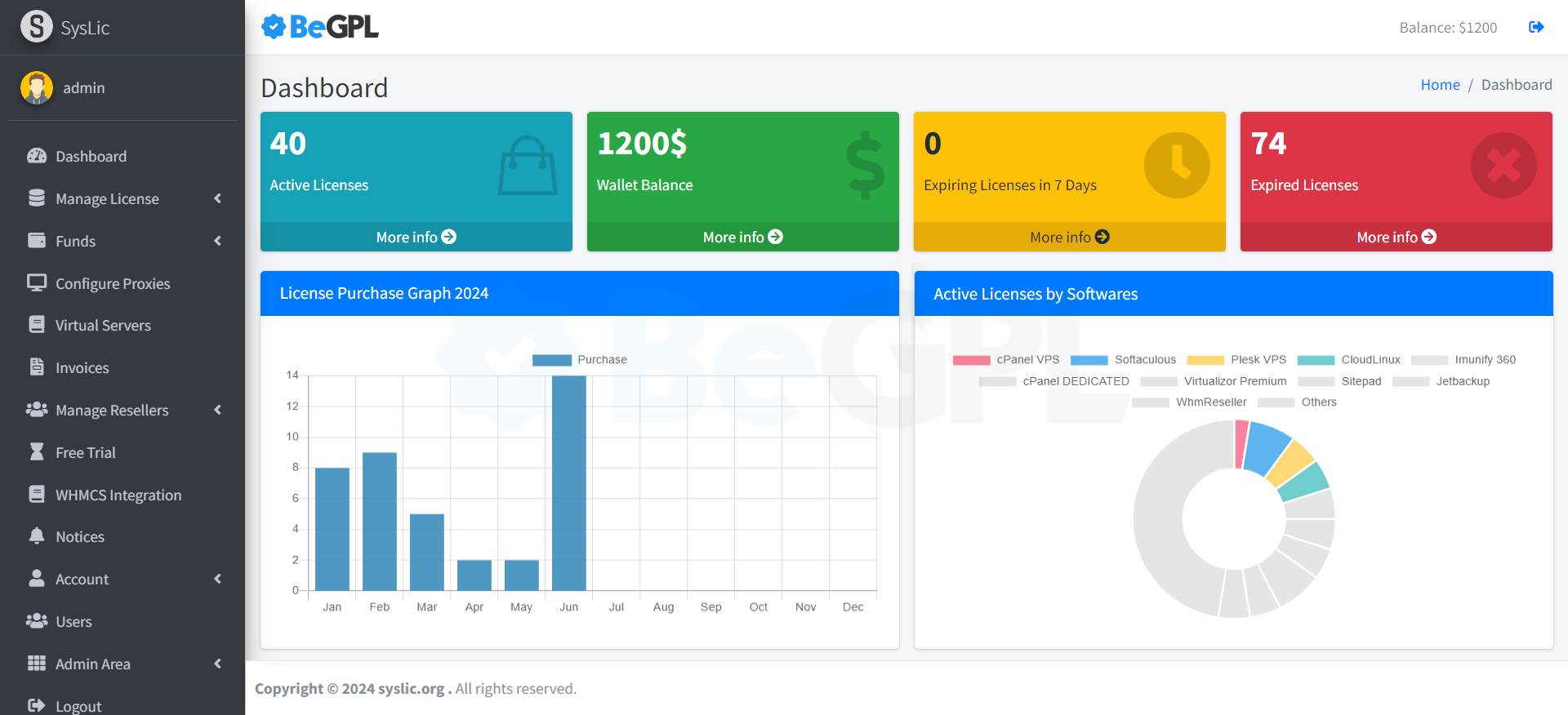The image size is (1568, 715).
Task: Click the Free Trial hourglass icon
Action: click(x=37, y=452)
